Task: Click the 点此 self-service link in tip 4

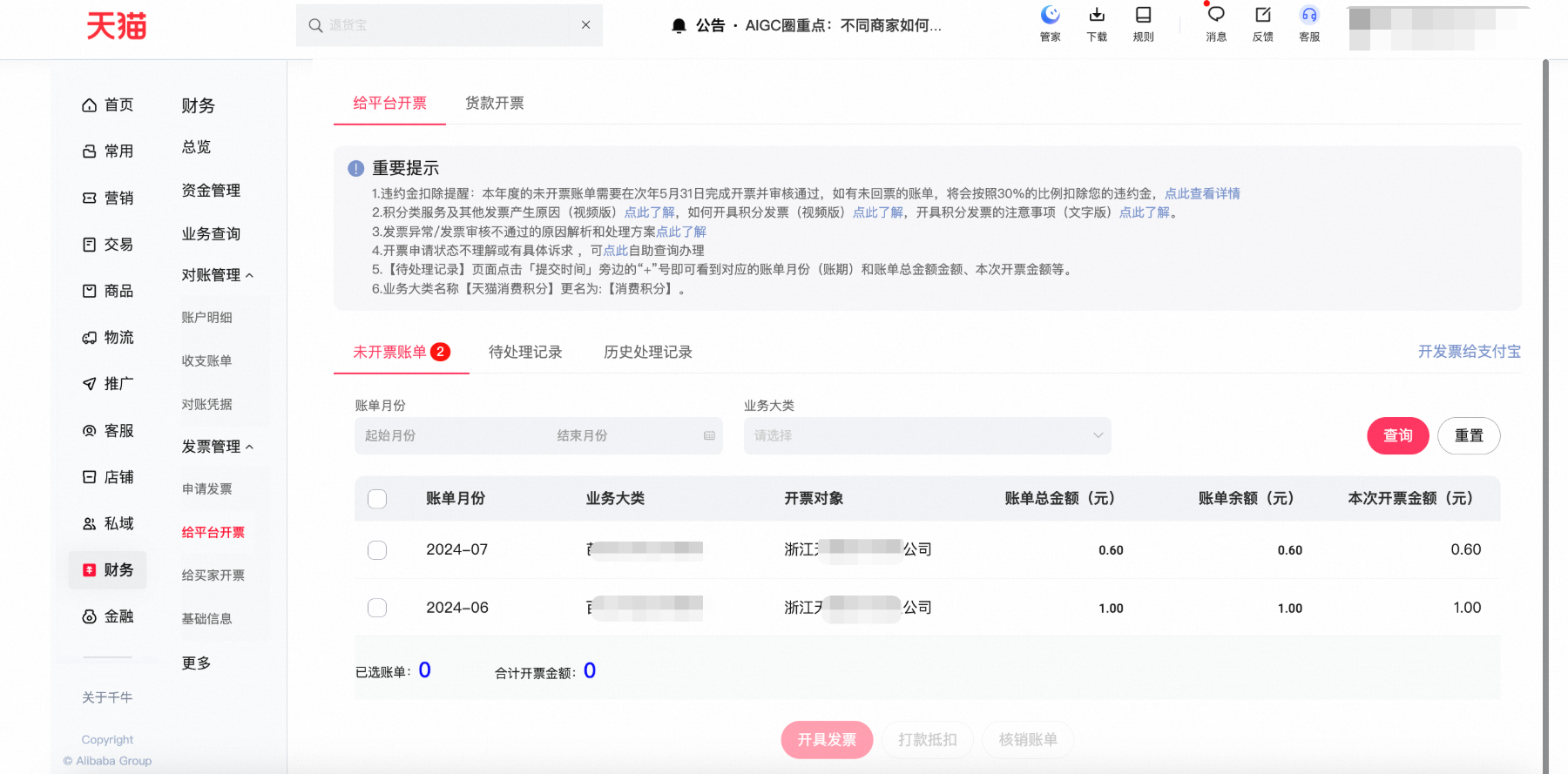Action: 616,251
